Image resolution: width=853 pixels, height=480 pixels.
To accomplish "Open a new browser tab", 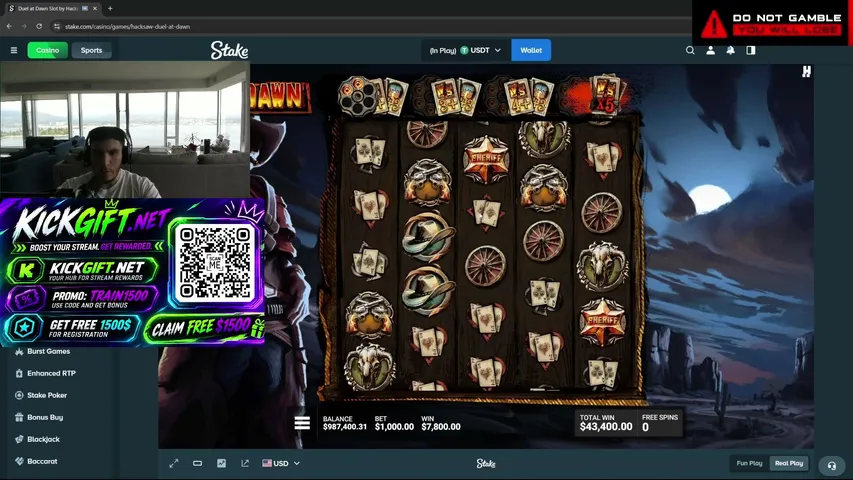I will pos(110,9).
